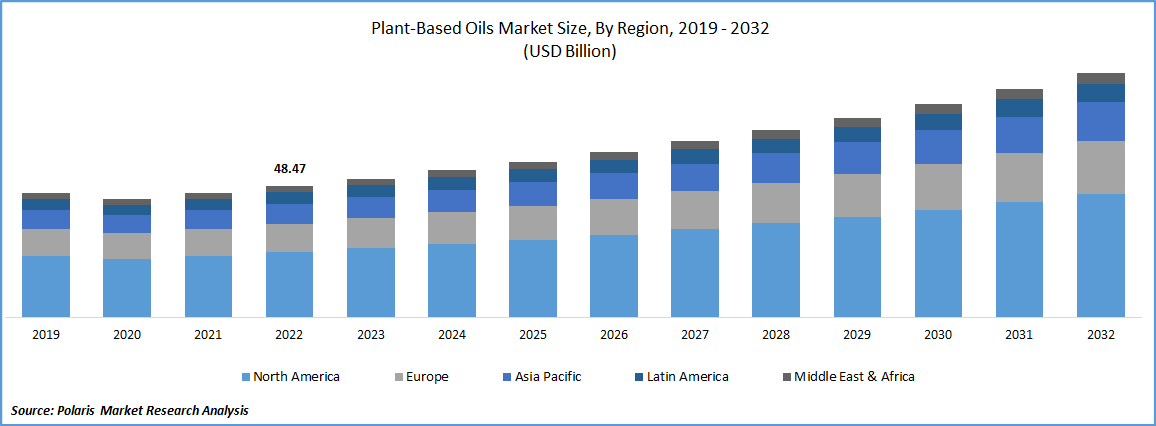Select the Asia Pacific segment of 2025 bar
Image resolution: width=1156 pixels, height=426 pixels.
[x=533, y=194]
